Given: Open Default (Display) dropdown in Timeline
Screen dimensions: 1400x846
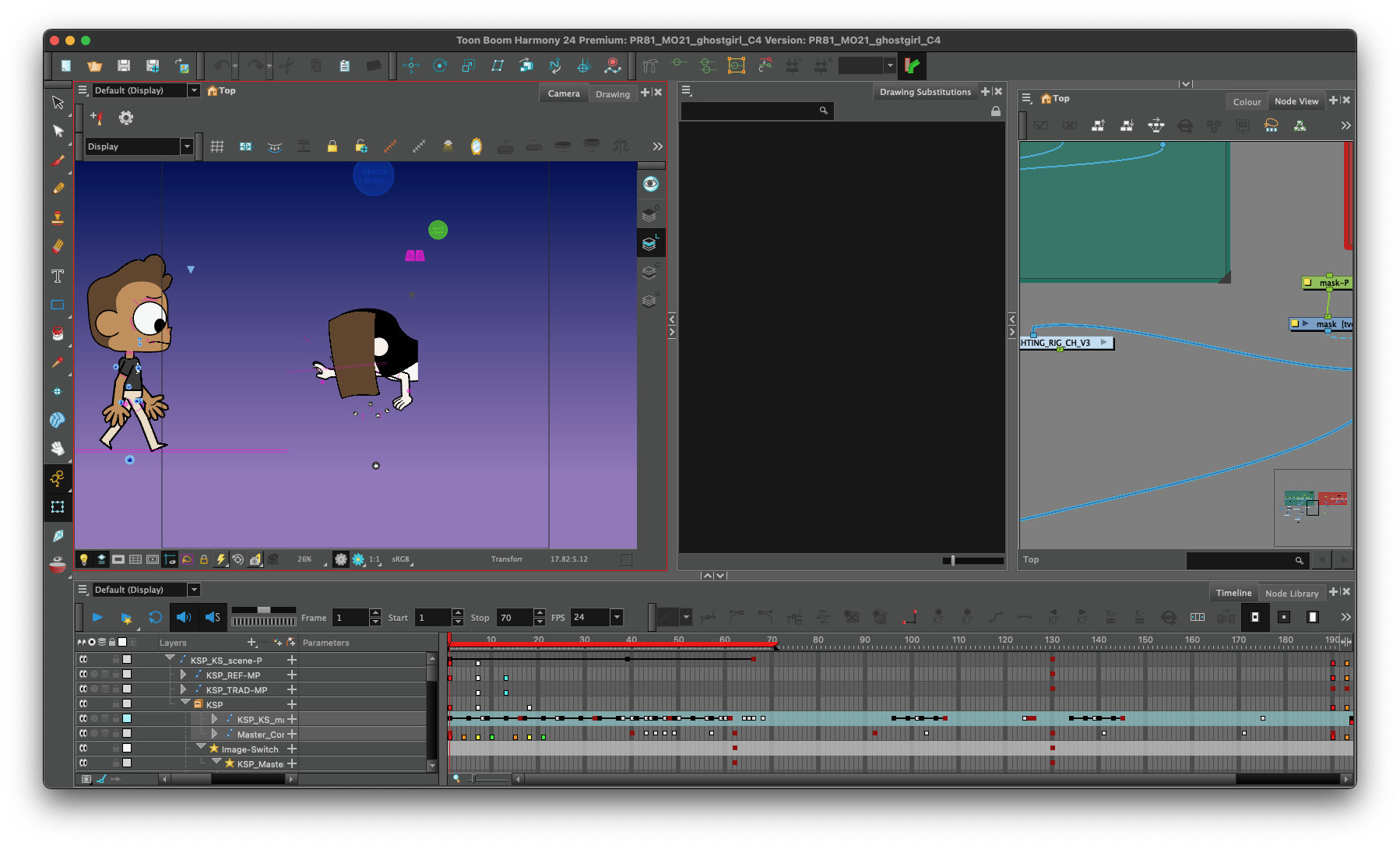Looking at the screenshot, I should pyautogui.click(x=194, y=590).
